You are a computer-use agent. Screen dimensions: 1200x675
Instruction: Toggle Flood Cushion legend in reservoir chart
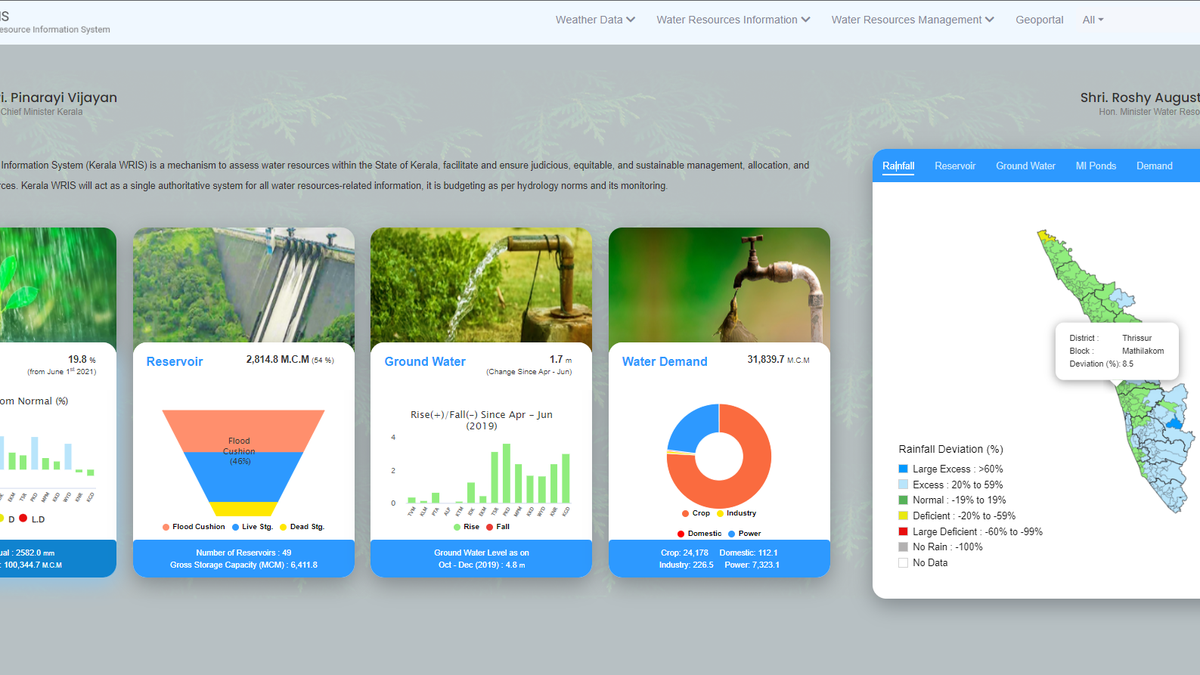[x=167, y=527]
